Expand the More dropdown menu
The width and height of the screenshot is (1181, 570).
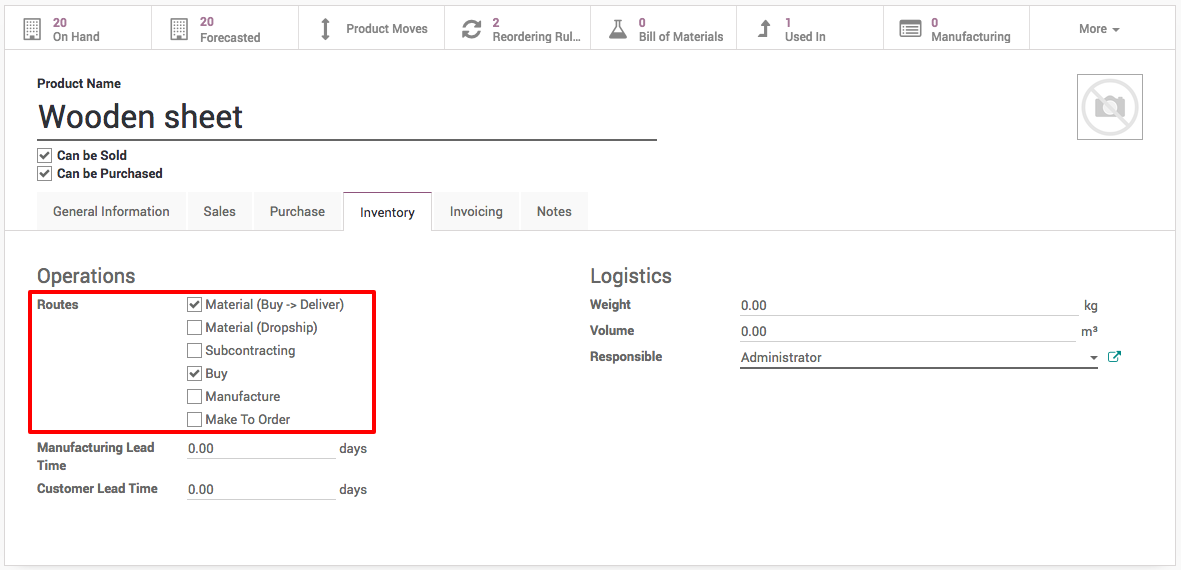click(1099, 29)
